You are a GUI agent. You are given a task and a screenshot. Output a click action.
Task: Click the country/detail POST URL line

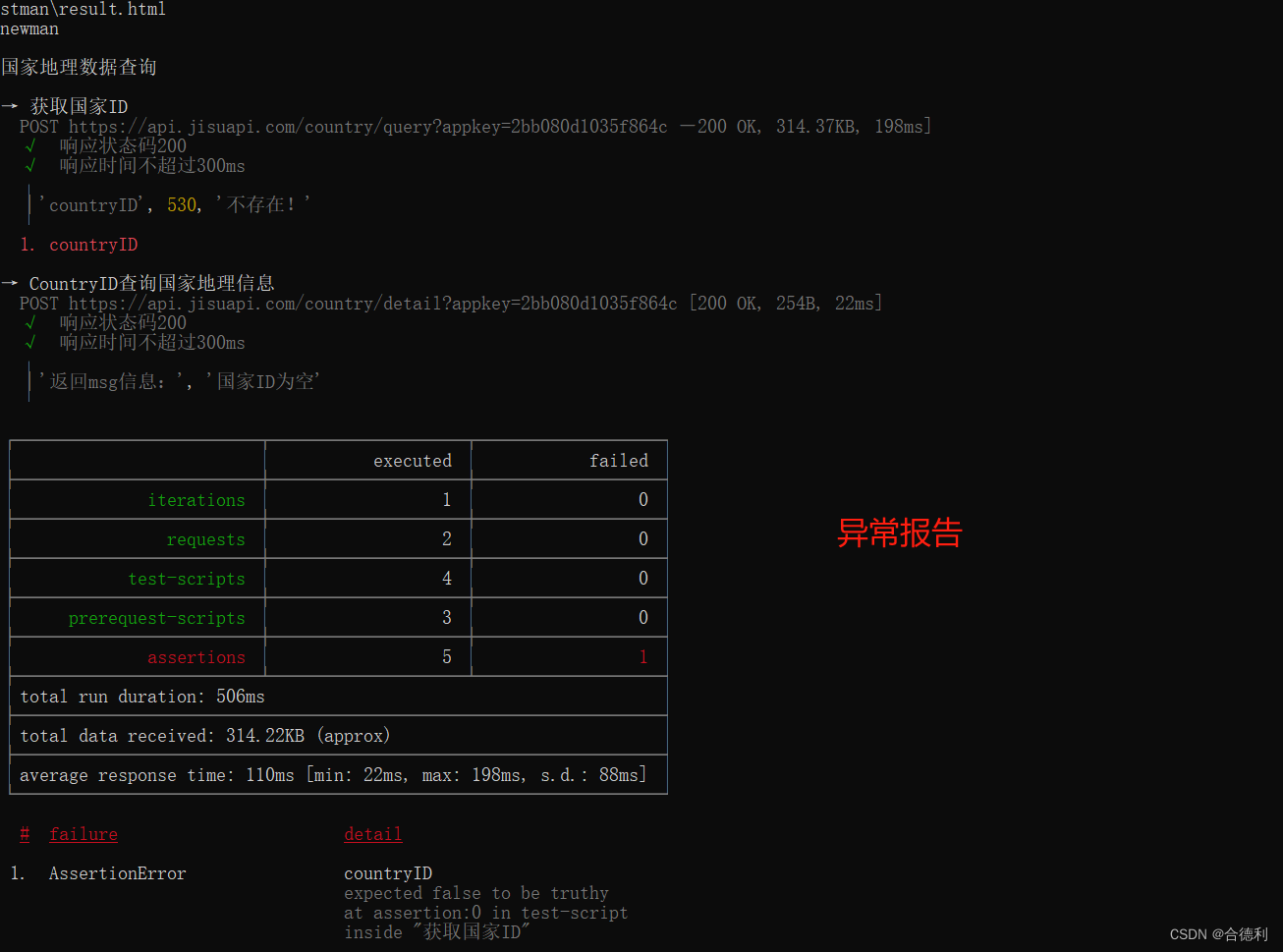pyautogui.click(x=451, y=304)
